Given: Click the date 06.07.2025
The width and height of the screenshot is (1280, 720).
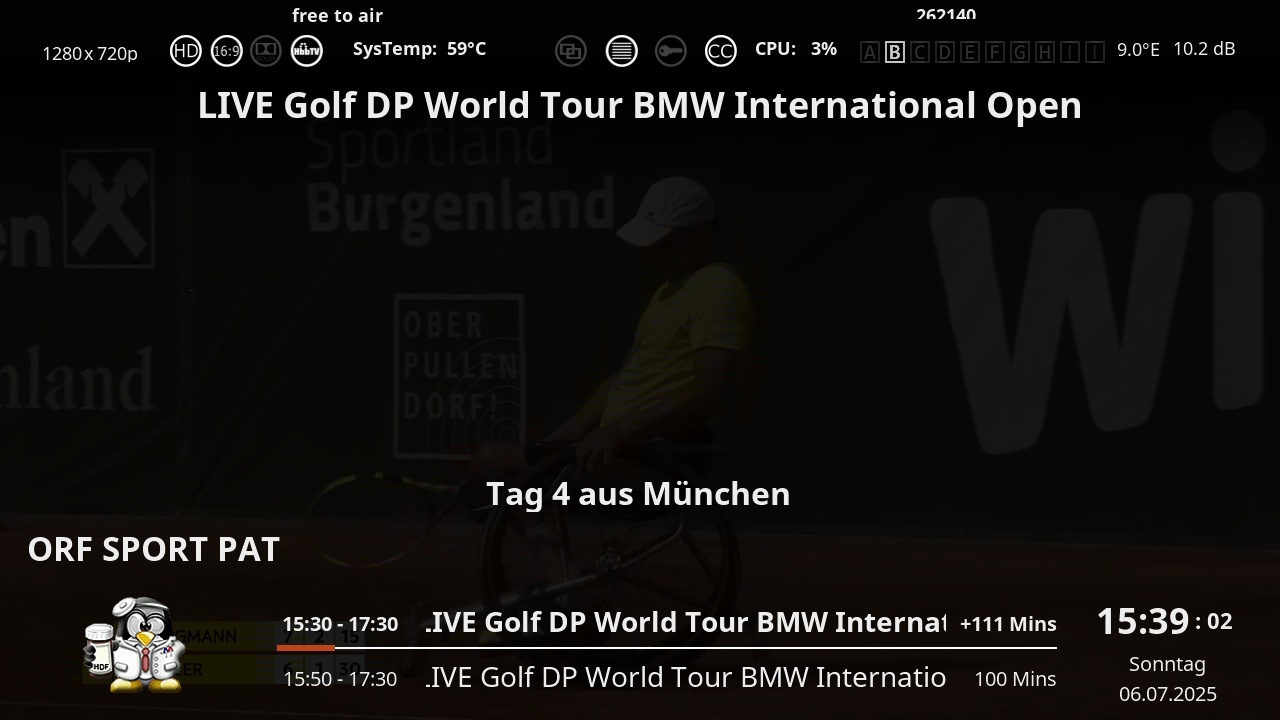Looking at the screenshot, I should [x=1168, y=694].
